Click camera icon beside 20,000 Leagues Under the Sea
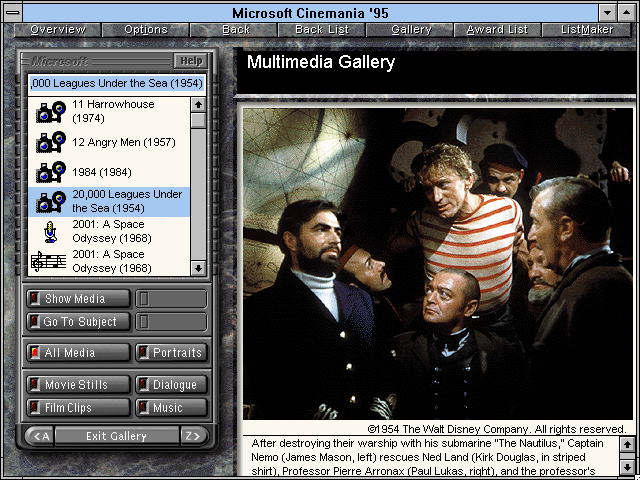Image resolution: width=640 pixels, height=480 pixels. [51, 202]
